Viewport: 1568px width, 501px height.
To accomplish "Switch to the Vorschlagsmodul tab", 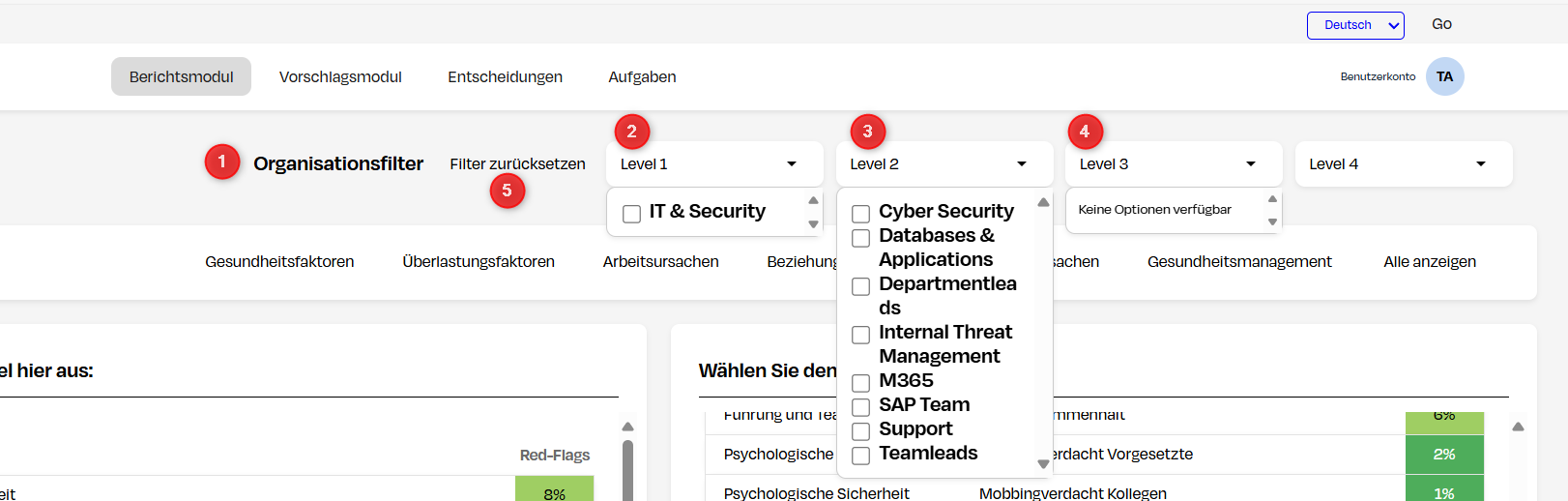I will (x=340, y=76).
